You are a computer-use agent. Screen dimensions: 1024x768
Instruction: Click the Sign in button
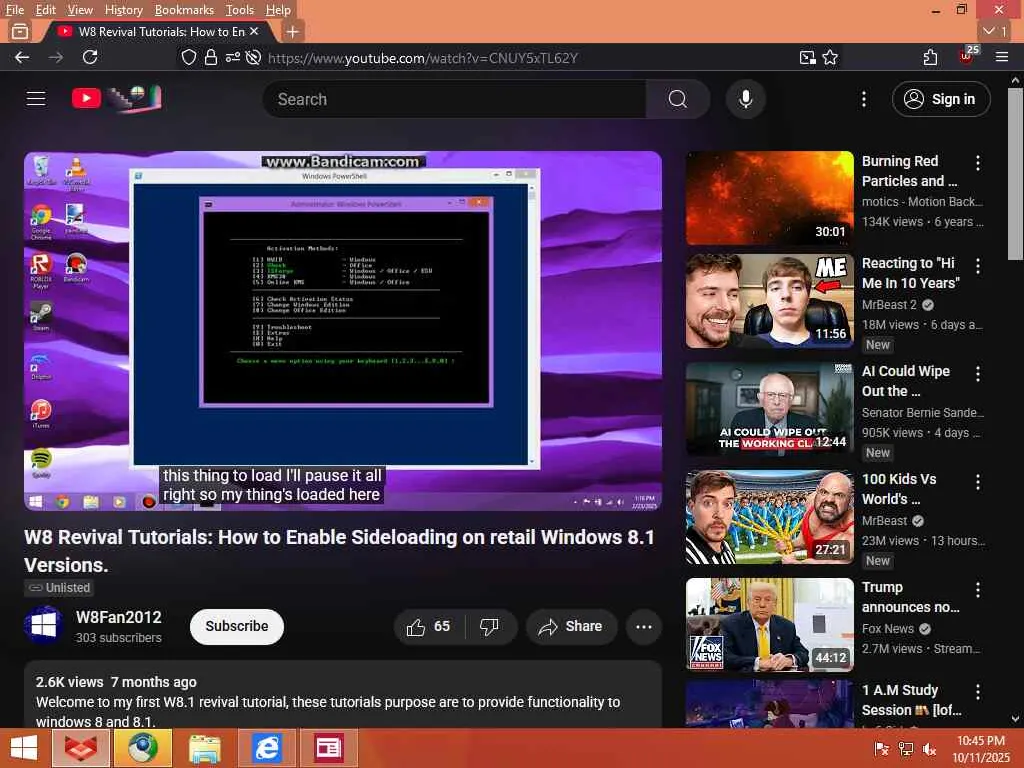[941, 99]
